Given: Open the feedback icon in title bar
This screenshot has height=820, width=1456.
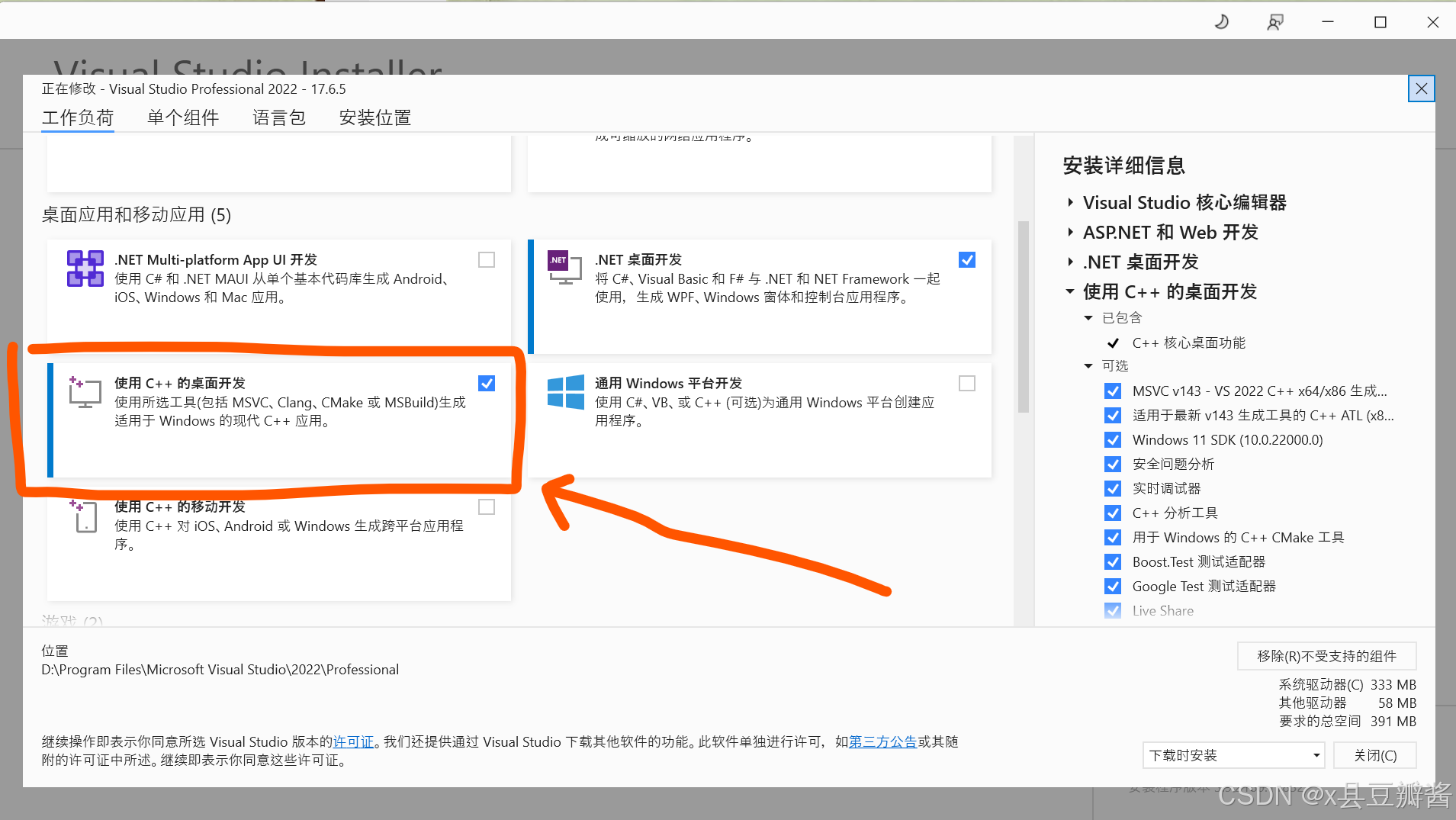Looking at the screenshot, I should [1275, 22].
